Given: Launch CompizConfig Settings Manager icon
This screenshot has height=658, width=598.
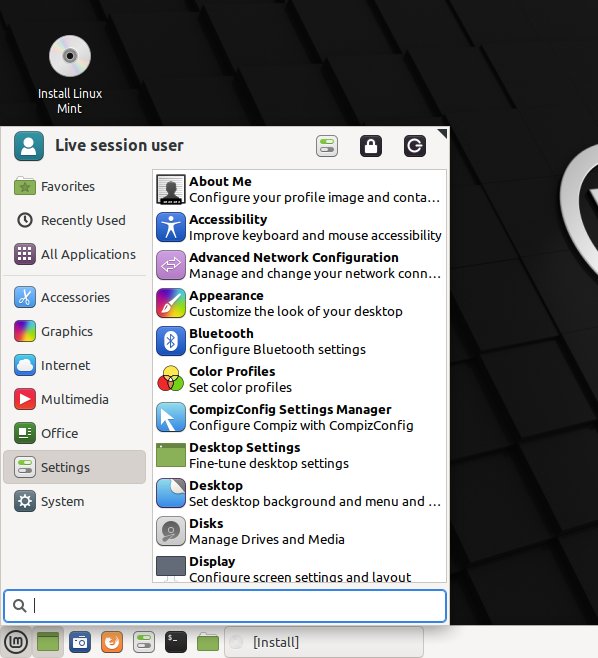Looking at the screenshot, I should click(171, 417).
